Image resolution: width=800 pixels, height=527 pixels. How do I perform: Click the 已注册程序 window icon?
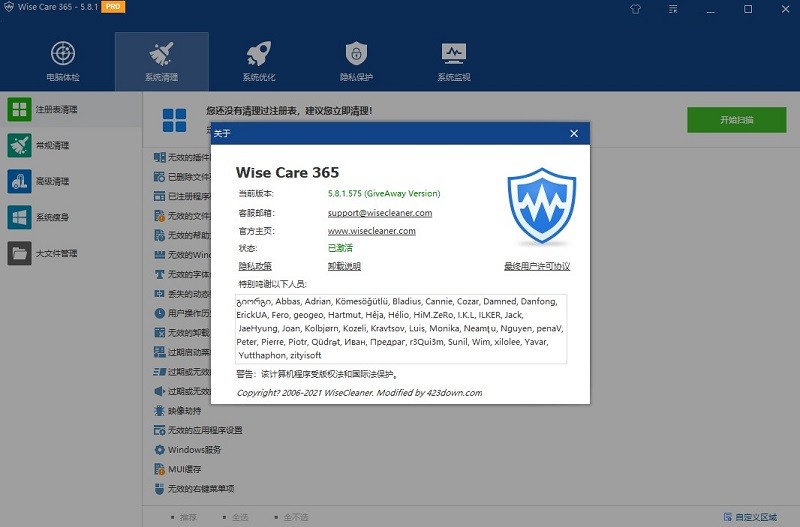tap(159, 196)
